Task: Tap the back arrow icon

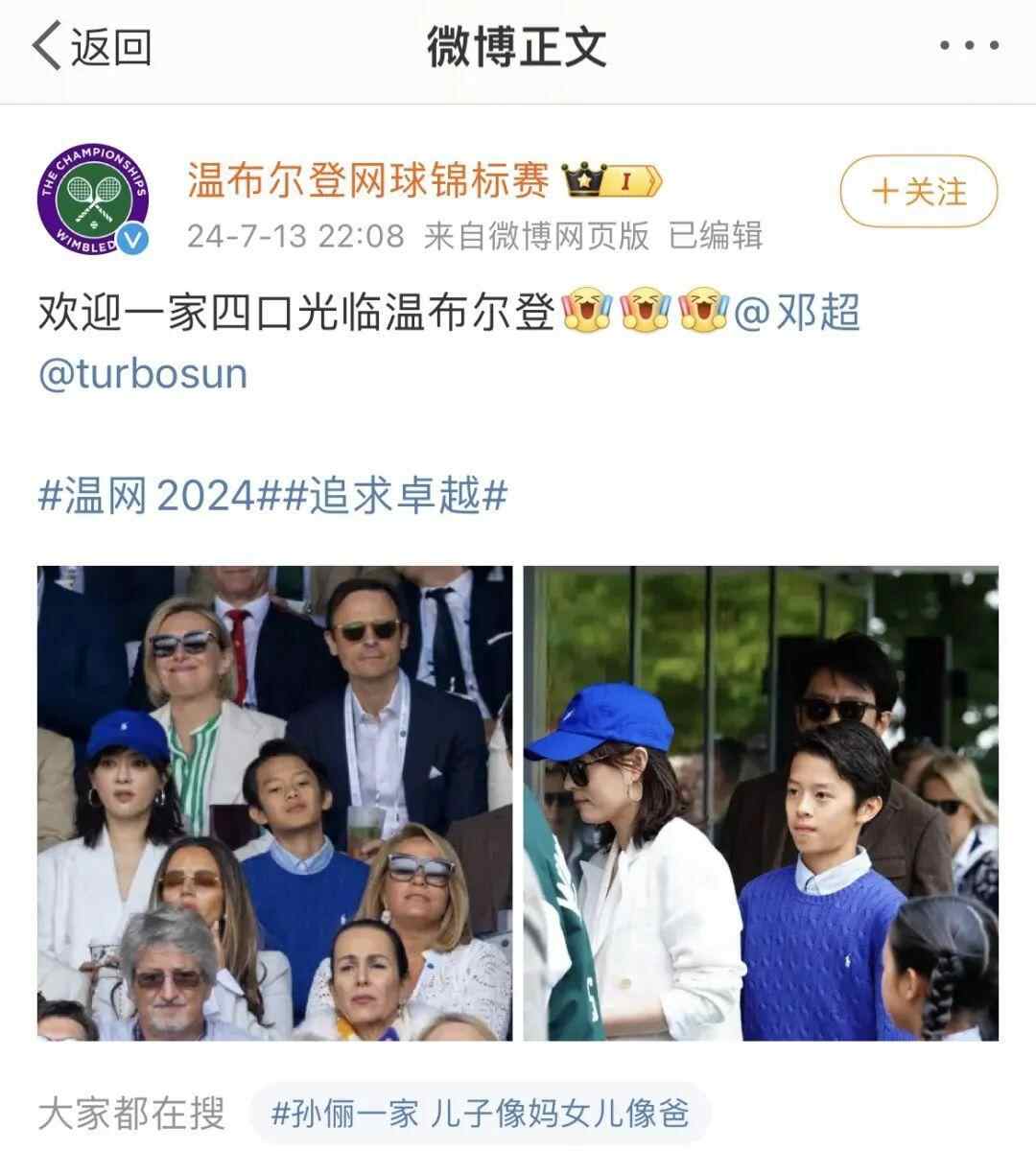Action: tap(46, 46)
